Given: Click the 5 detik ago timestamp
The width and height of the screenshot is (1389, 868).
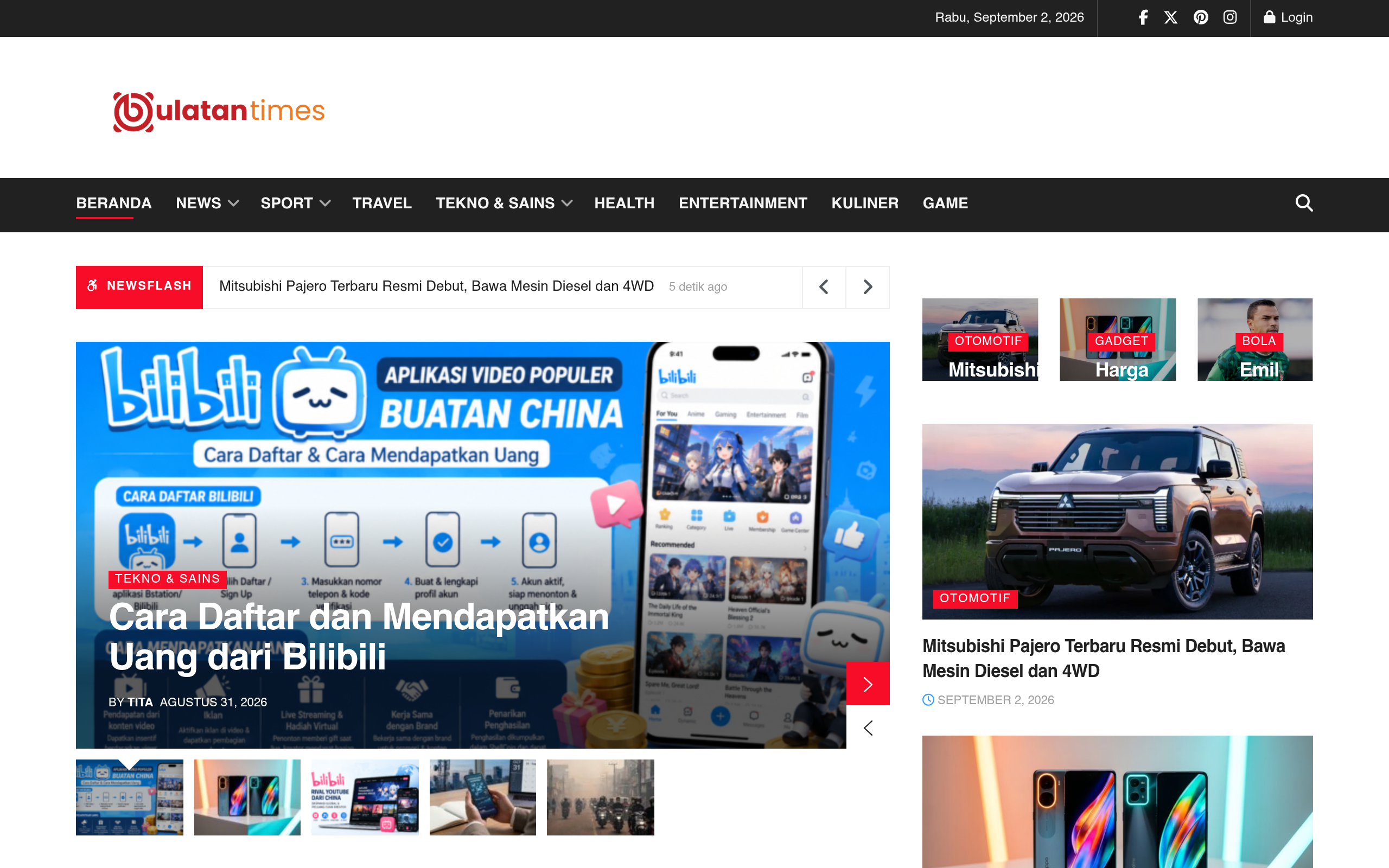Looking at the screenshot, I should coord(697,287).
